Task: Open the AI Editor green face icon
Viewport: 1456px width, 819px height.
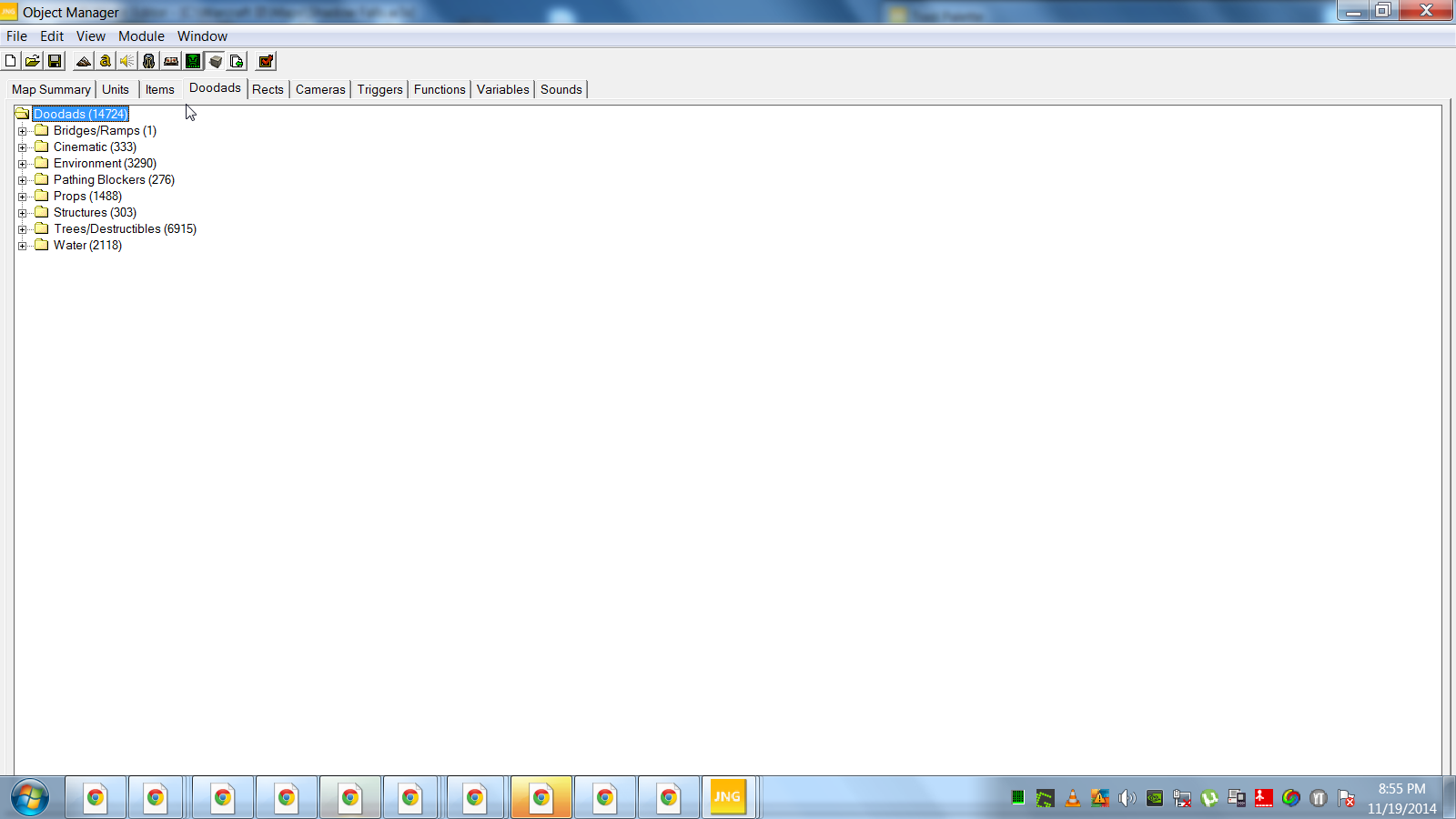Action: tap(193, 61)
